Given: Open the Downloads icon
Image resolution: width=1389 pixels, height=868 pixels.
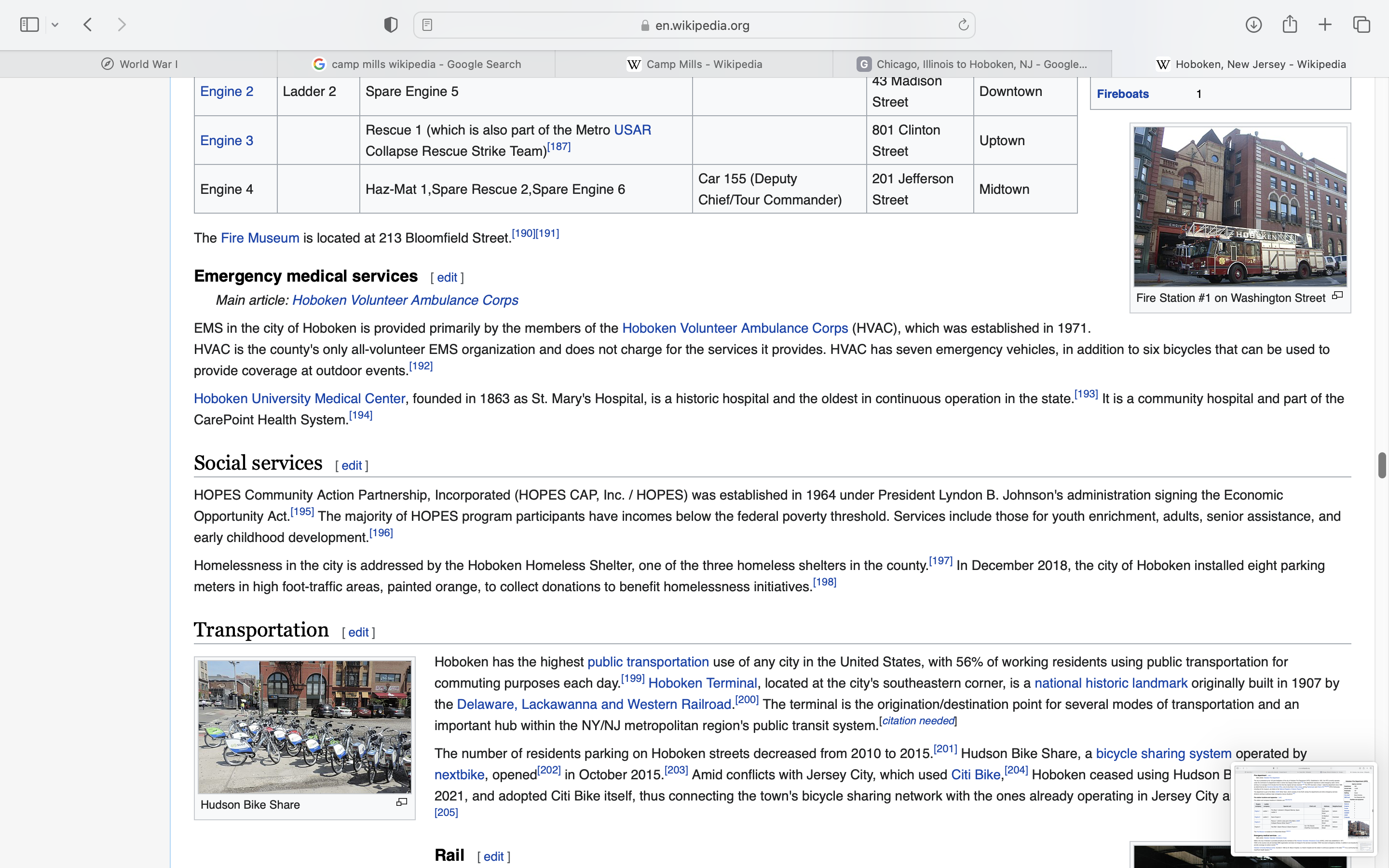Looking at the screenshot, I should point(1253,25).
